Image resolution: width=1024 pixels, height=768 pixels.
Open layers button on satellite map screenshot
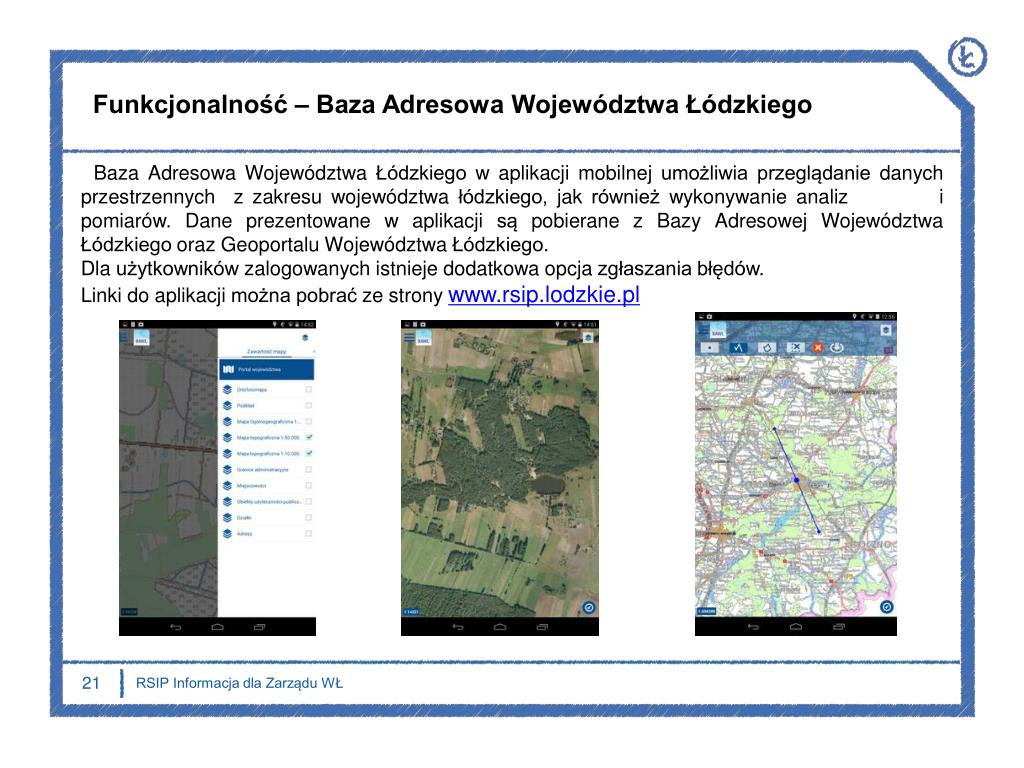click(588, 338)
